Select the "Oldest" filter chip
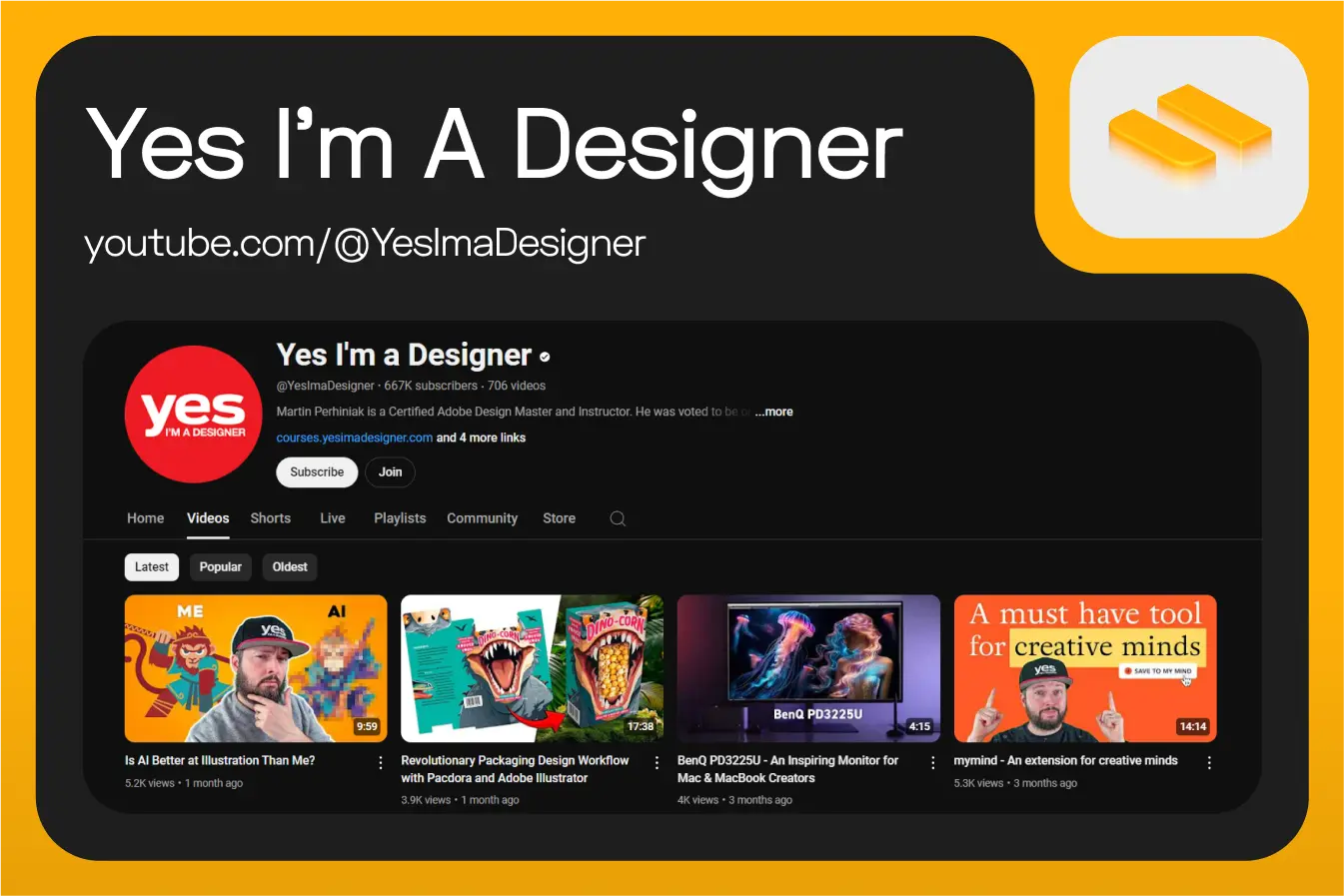This screenshot has height=896, width=1344. (x=289, y=566)
